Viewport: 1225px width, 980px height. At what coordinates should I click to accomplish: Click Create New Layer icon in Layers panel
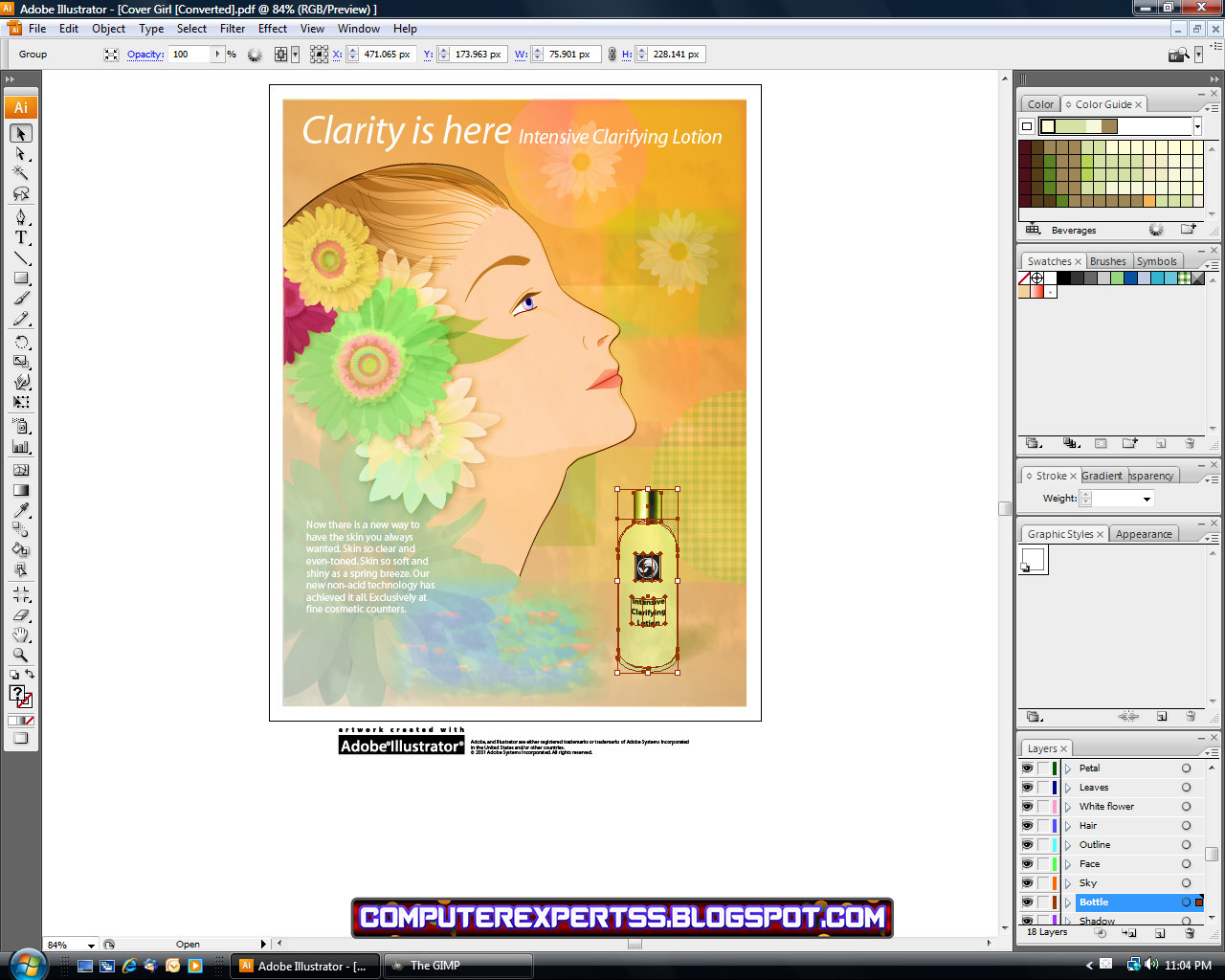click(x=1160, y=932)
